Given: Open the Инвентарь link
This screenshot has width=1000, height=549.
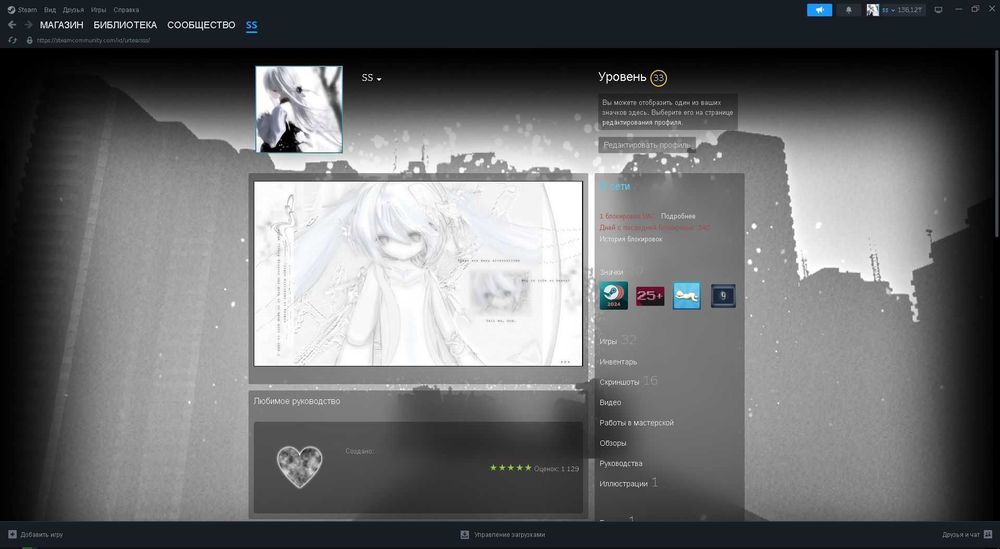Looking at the screenshot, I should (618, 362).
